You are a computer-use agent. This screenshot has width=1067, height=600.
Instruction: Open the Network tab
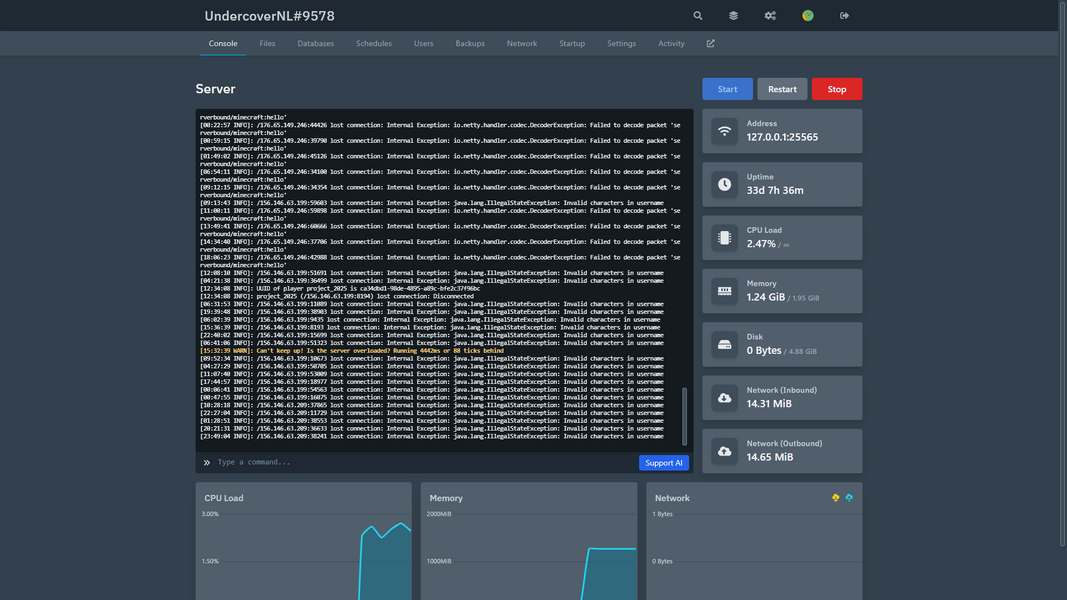(x=522, y=44)
